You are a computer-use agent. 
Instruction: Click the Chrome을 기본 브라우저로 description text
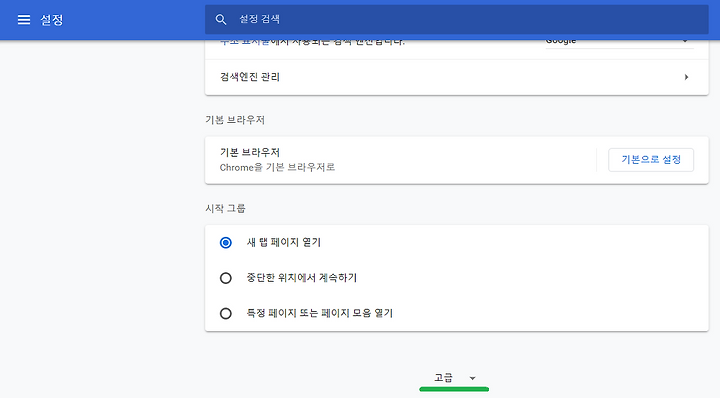tap(277, 168)
